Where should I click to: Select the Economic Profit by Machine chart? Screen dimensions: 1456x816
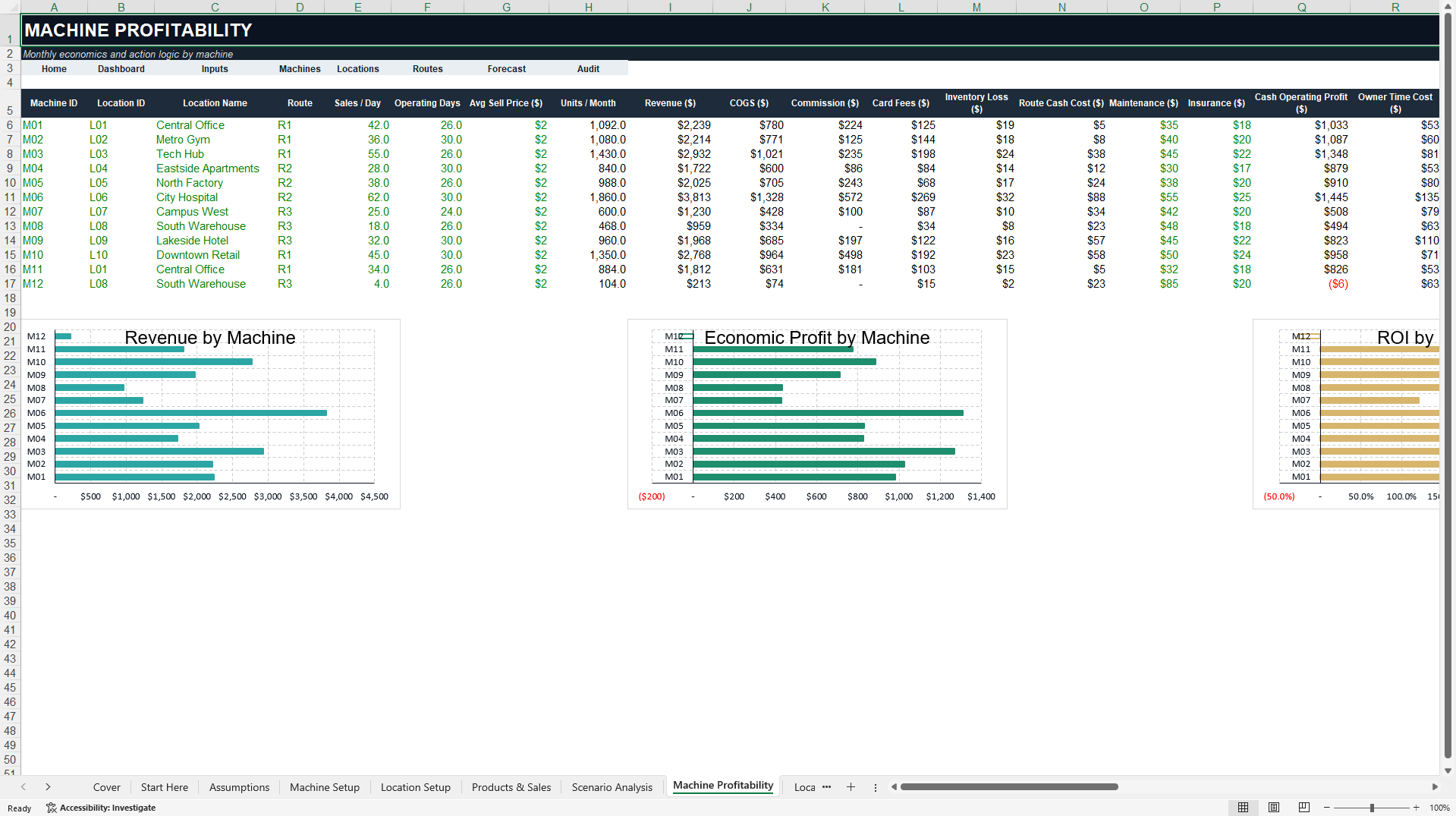point(817,414)
